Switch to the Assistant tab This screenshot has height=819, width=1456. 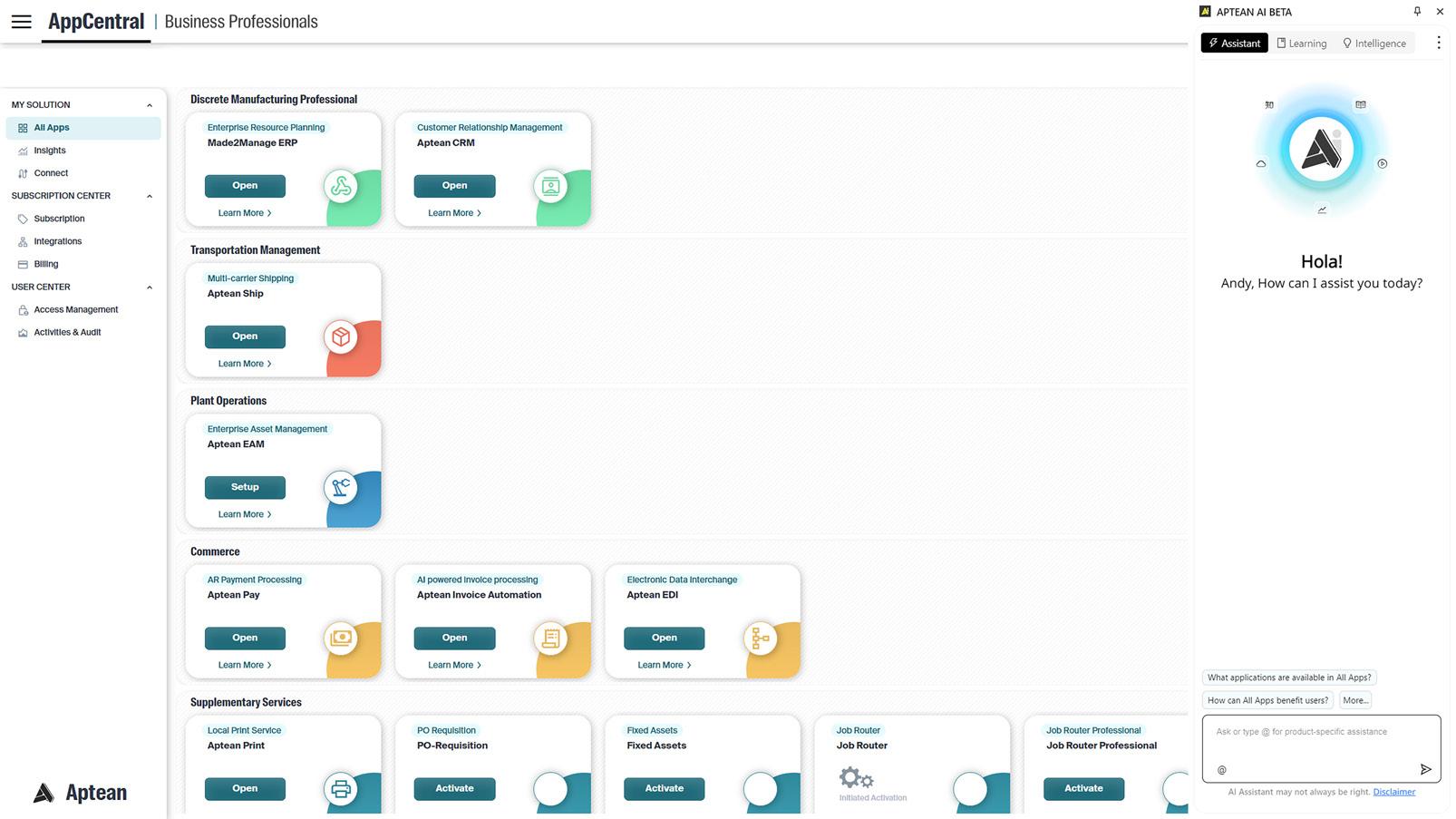[1234, 44]
